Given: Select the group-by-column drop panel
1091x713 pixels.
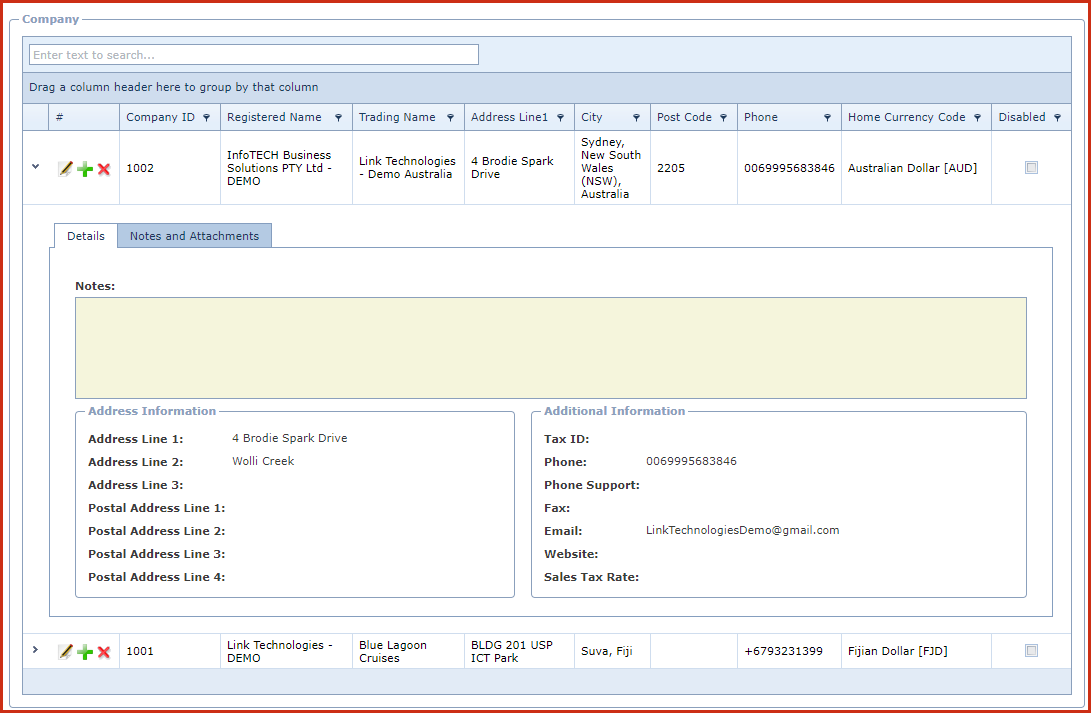Looking at the screenshot, I should click(x=547, y=88).
